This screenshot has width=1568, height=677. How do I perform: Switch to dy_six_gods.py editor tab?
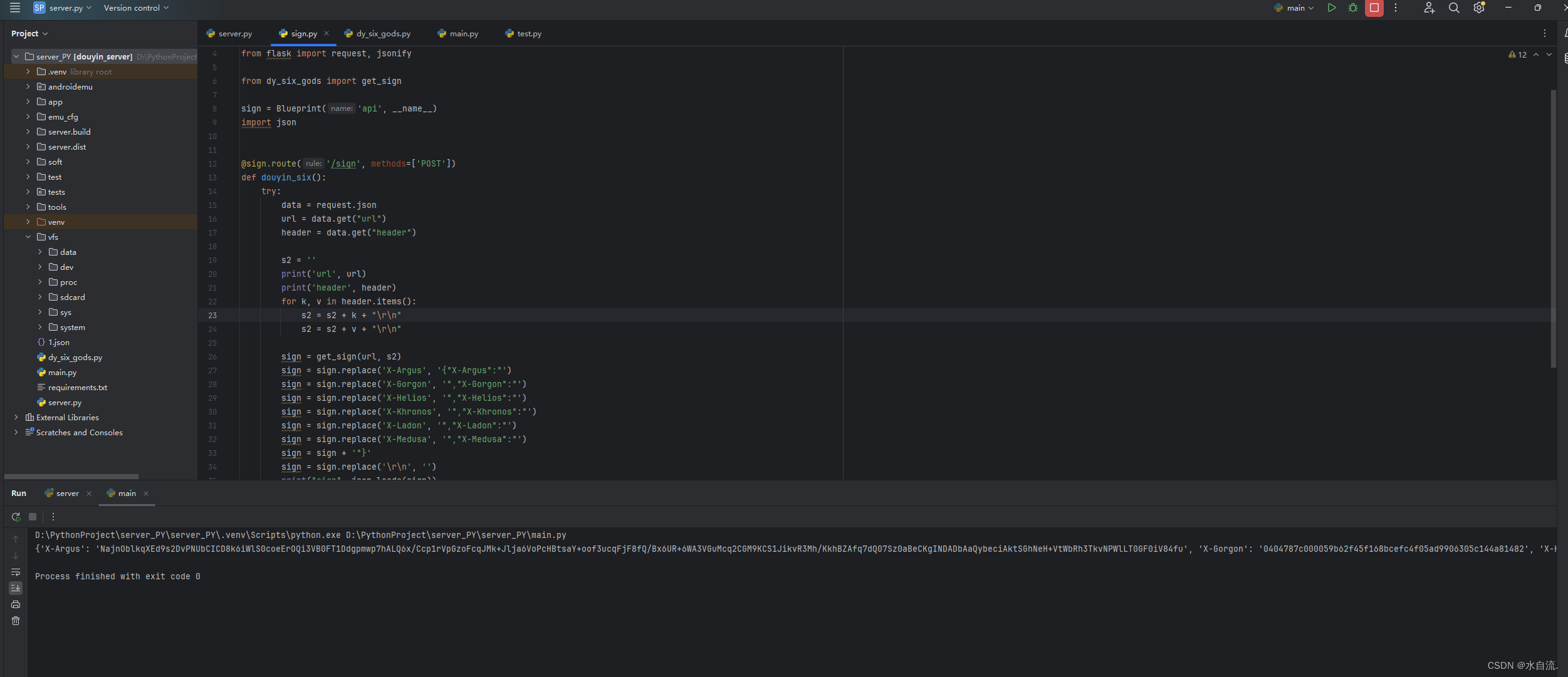(383, 34)
